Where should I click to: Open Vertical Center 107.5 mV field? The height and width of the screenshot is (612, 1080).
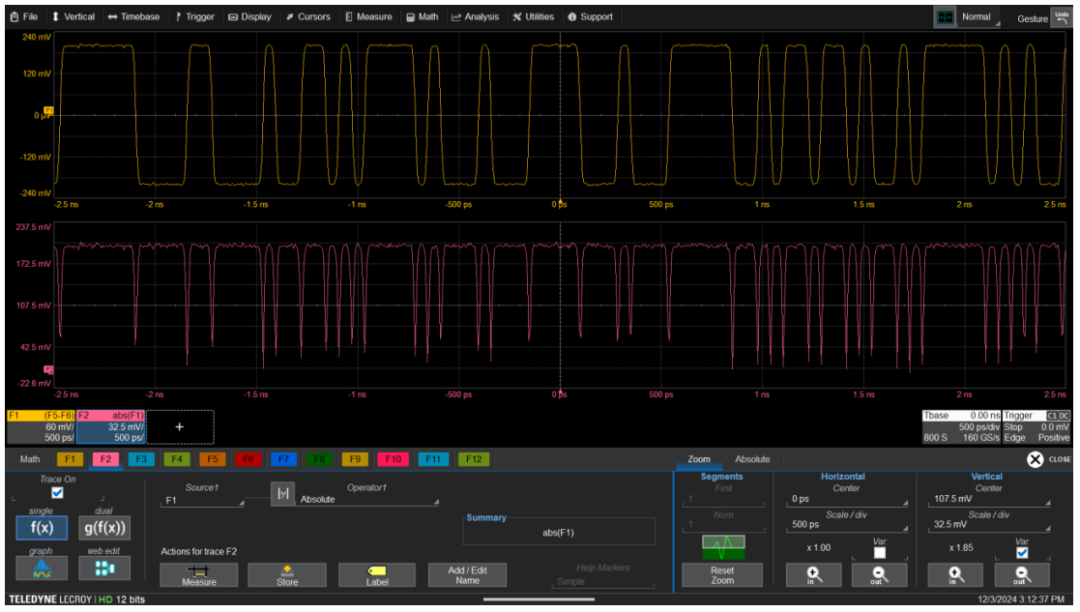[988, 499]
